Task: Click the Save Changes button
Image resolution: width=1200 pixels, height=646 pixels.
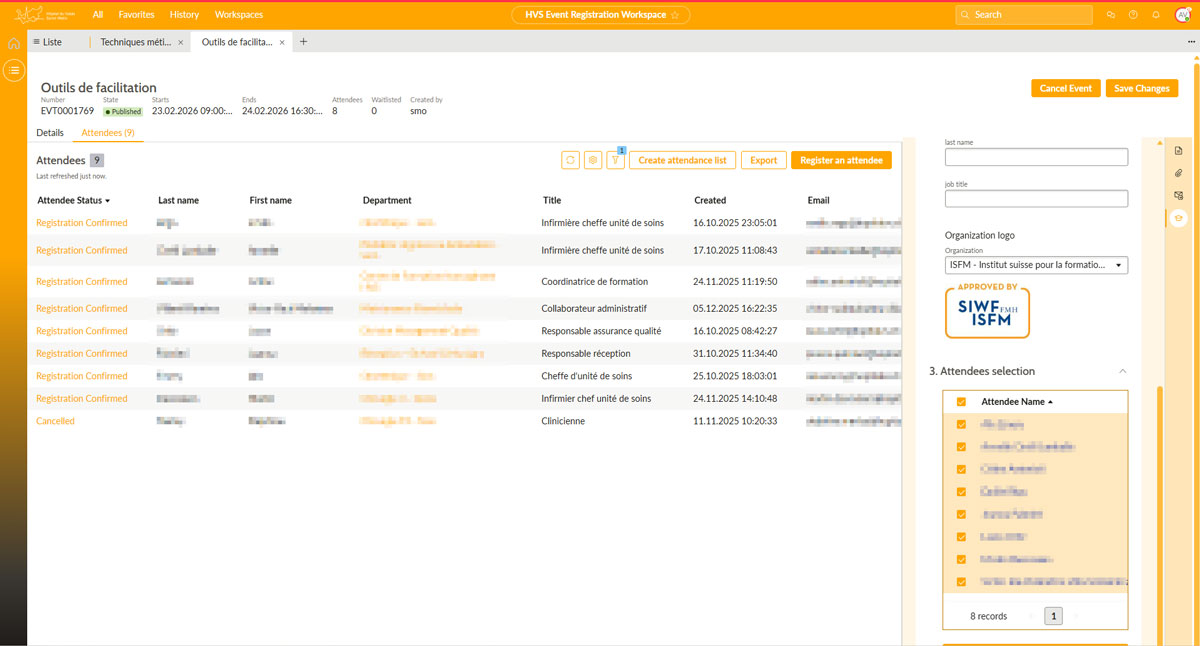Action: 1141,88
